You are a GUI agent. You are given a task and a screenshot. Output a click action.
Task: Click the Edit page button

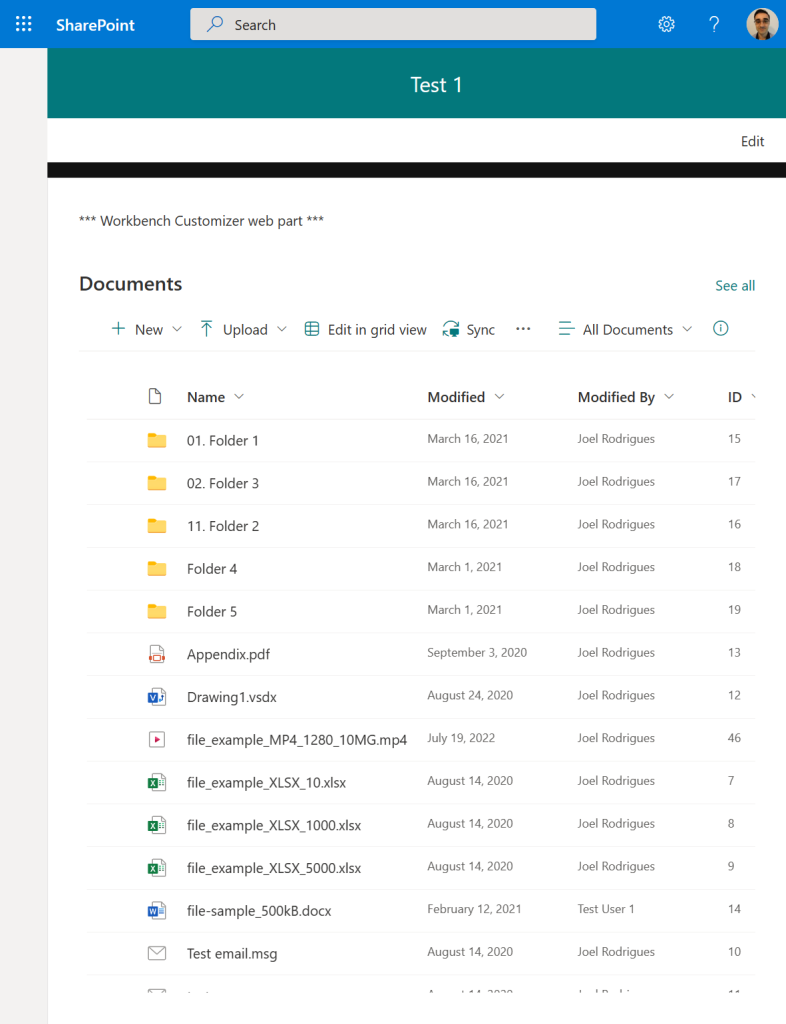[x=752, y=141]
